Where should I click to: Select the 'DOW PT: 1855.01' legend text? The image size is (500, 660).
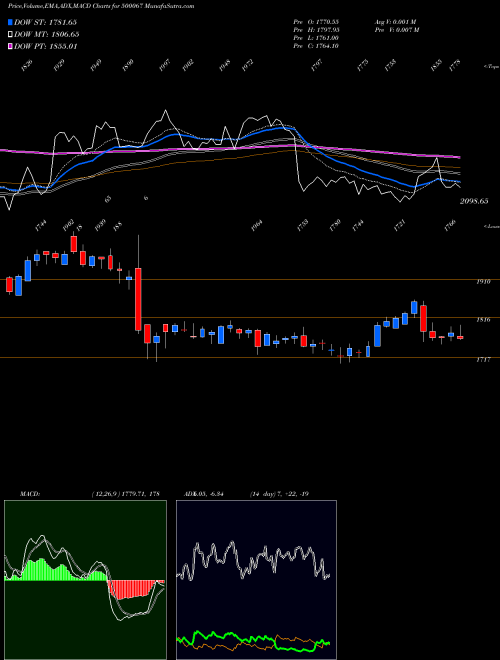(x=45, y=46)
